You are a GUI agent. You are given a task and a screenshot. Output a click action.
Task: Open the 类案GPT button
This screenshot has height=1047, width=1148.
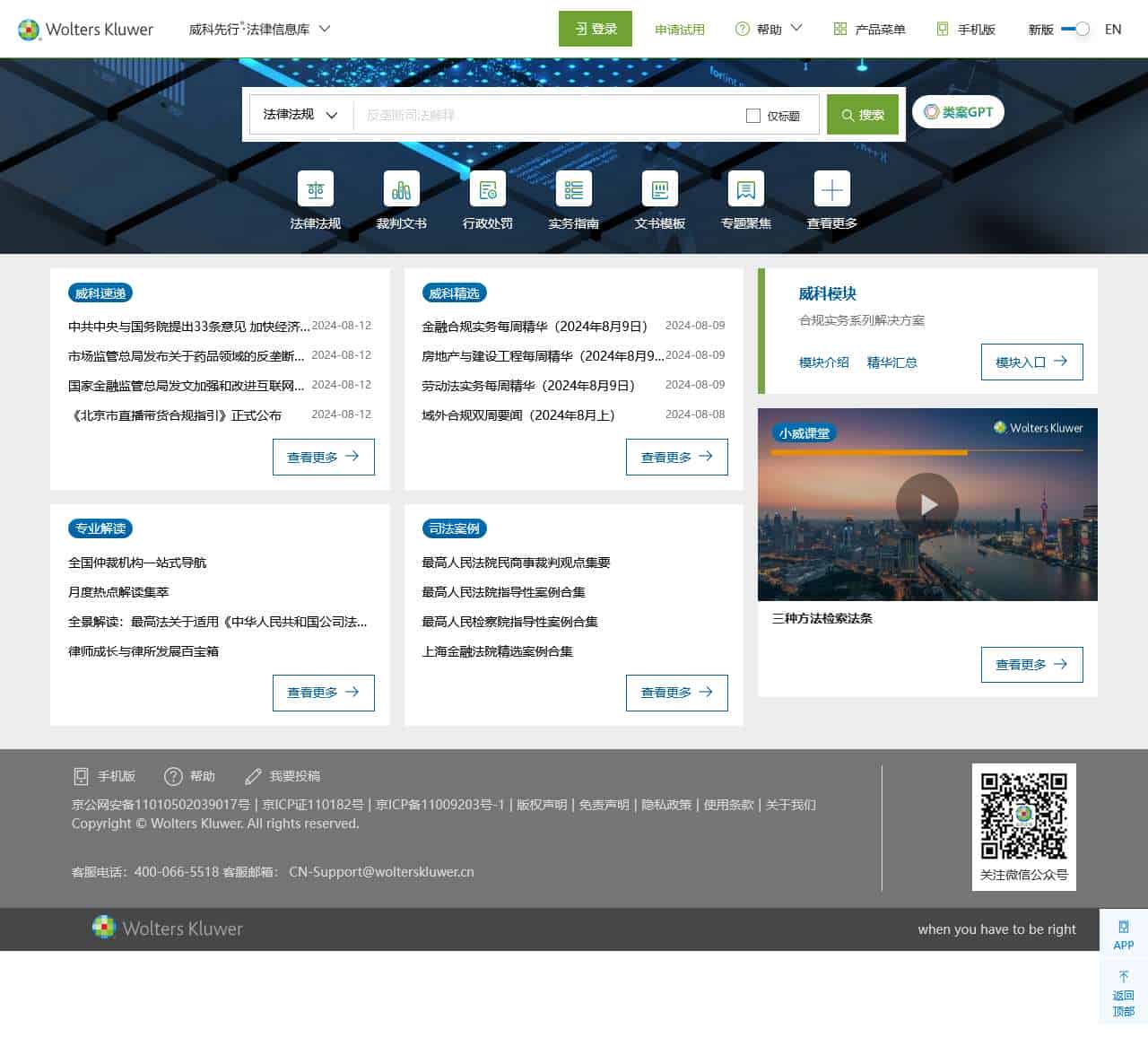[958, 112]
